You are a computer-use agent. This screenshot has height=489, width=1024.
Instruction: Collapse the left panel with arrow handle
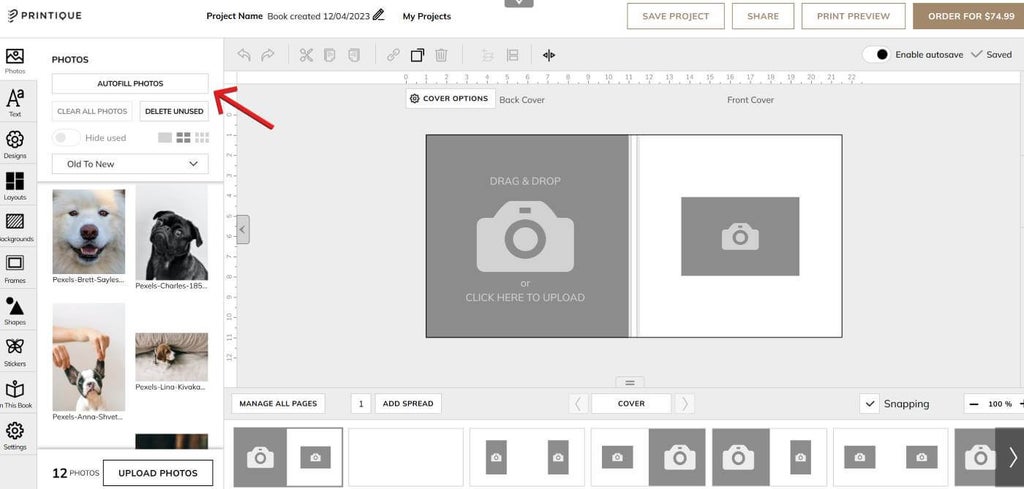coord(243,229)
